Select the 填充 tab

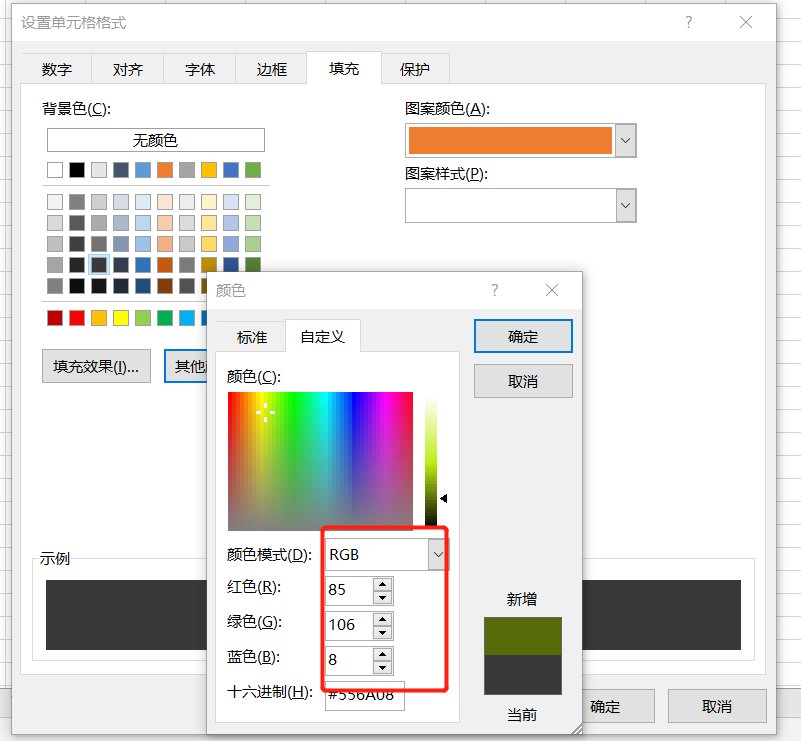tap(344, 68)
